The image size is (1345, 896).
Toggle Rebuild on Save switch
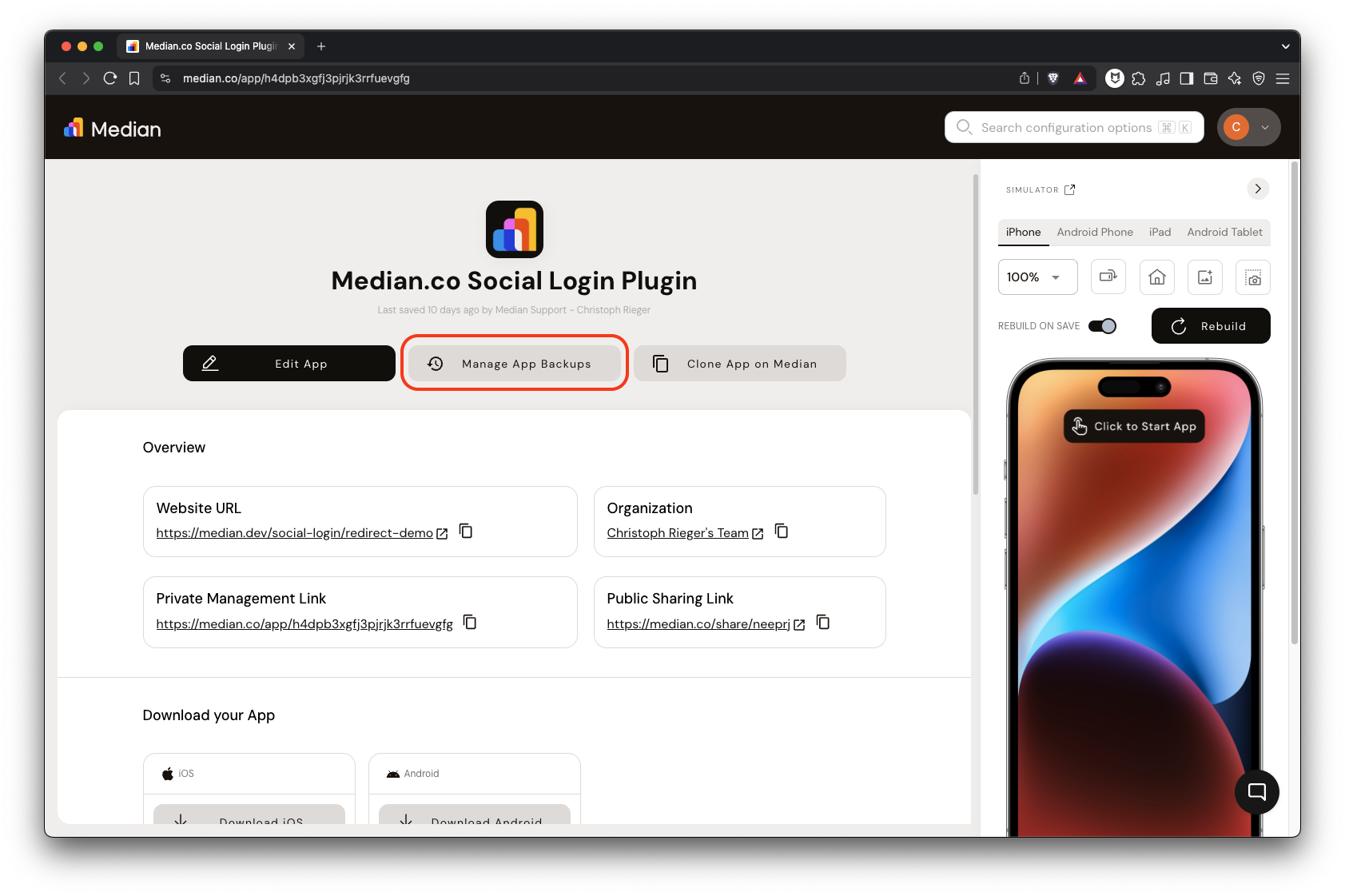[1103, 326]
